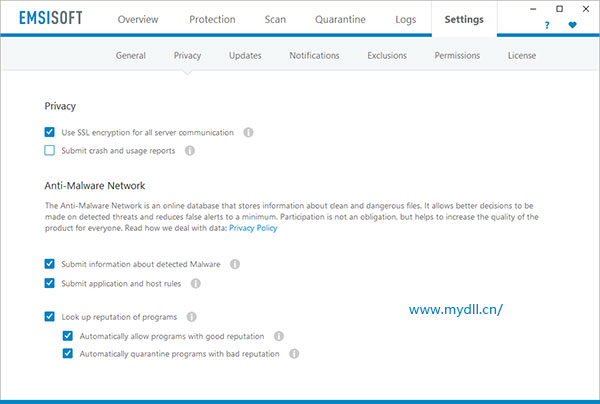Screen dimensions: 600x404
Task: Enable Submit crash and usage reports
Action: (49, 150)
